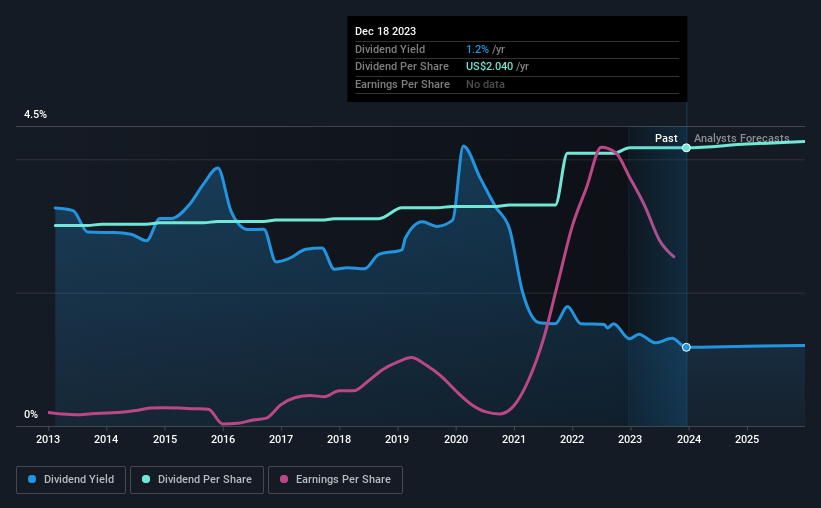Click the tooltip Dividend Yield row label
The height and width of the screenshot is (508, 821).
[x=390, y=49]
